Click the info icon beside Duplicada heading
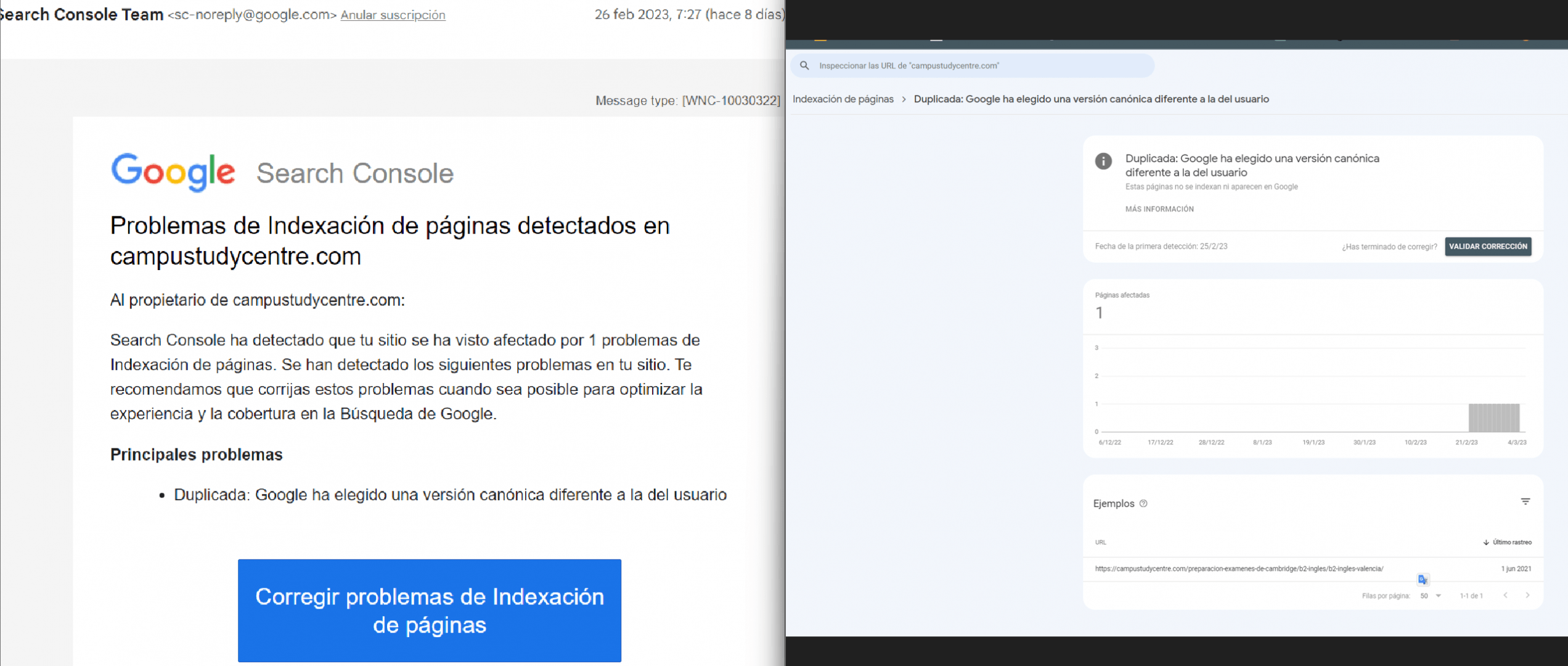This screenshot has height=666, width=1568. click(1103, 161)
